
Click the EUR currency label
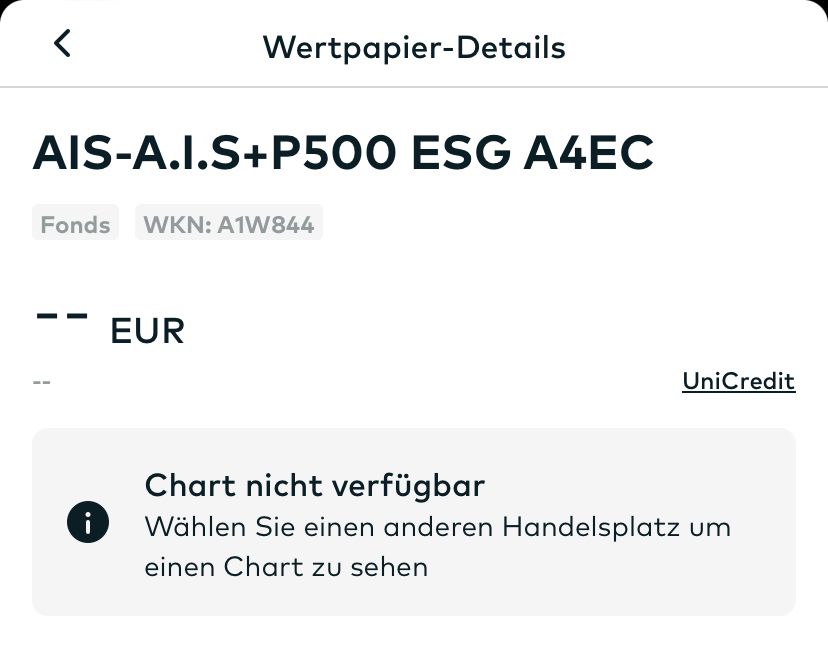tap(147, 331)
